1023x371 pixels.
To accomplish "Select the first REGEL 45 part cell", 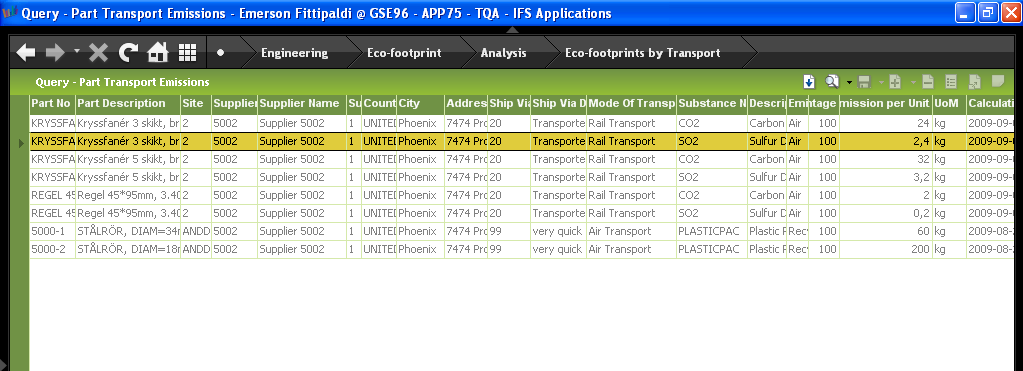I will [52, 195].
